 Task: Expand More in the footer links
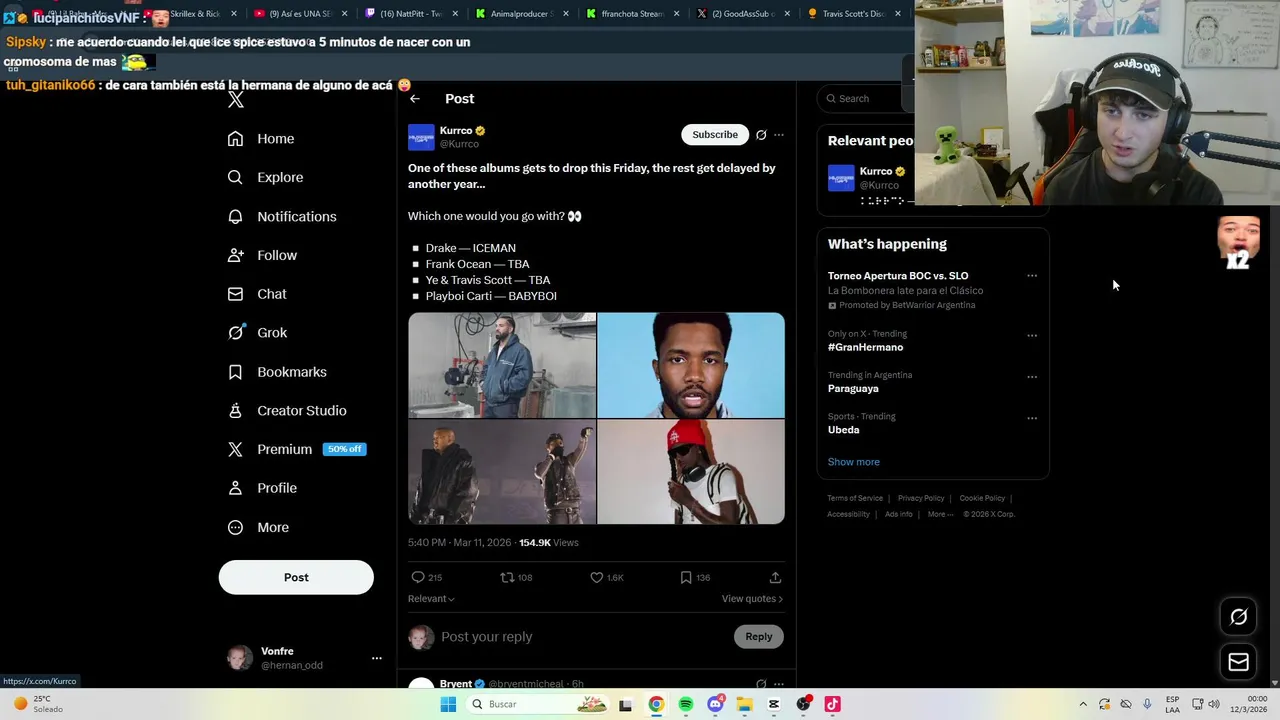coord(940,514)
